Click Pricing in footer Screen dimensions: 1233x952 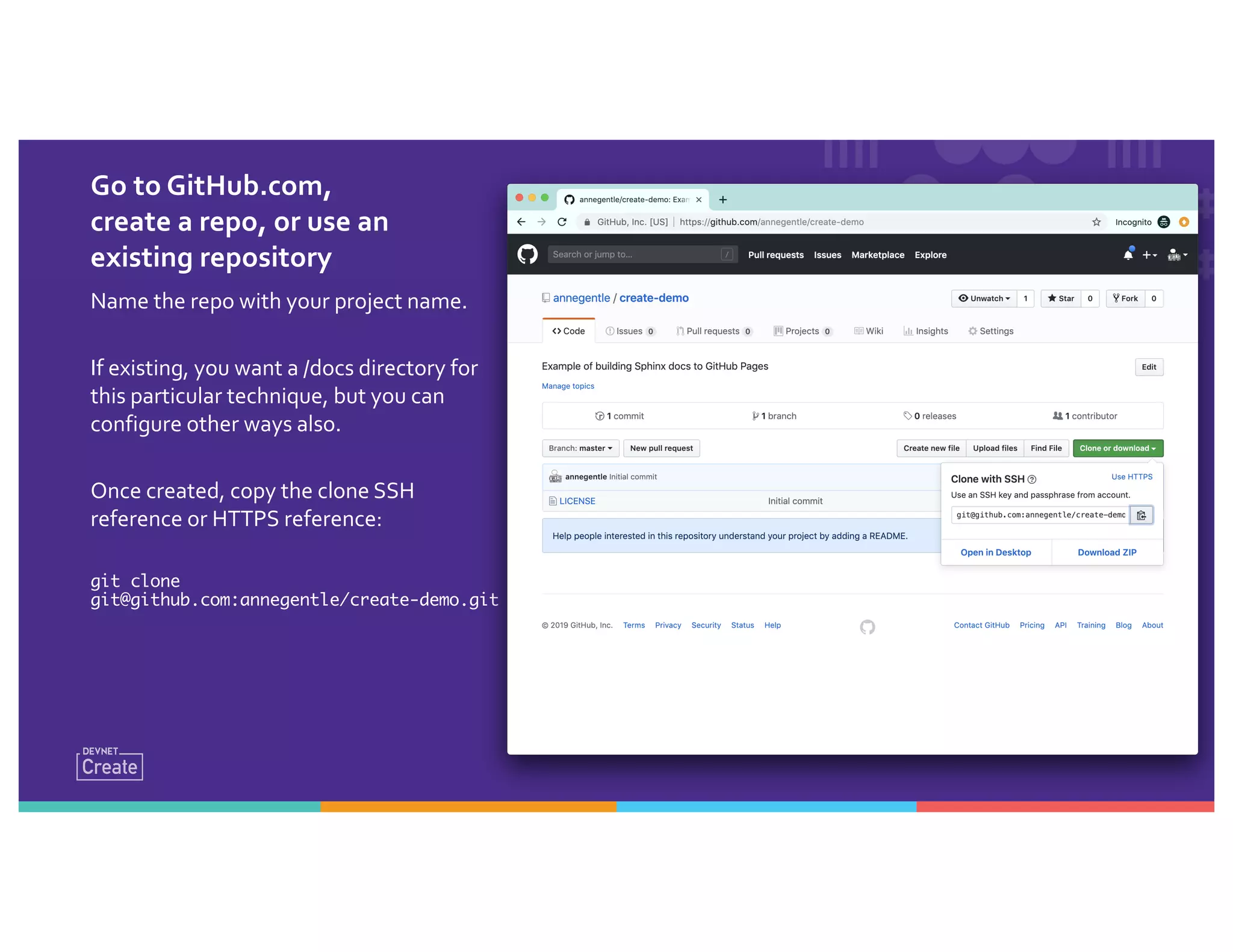1032,625
